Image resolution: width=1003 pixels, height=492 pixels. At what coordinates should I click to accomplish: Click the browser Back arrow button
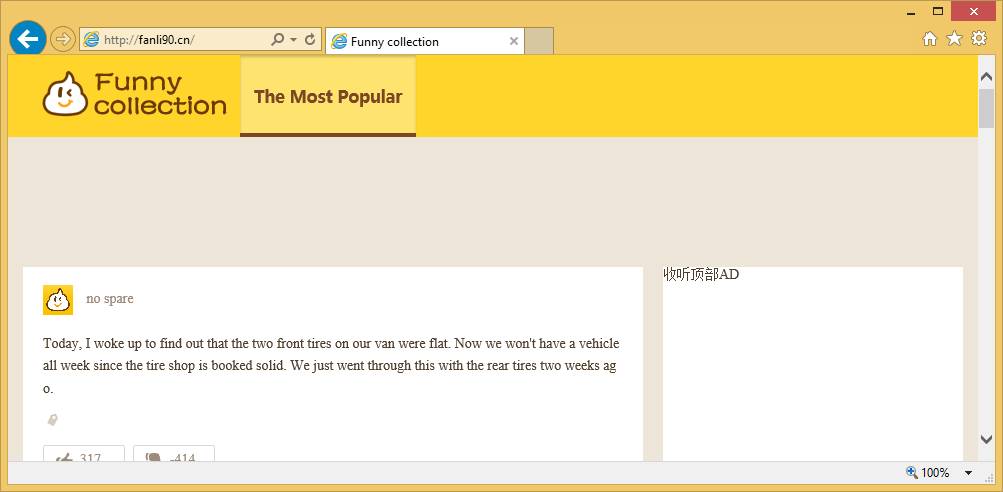tap(27, 39)
